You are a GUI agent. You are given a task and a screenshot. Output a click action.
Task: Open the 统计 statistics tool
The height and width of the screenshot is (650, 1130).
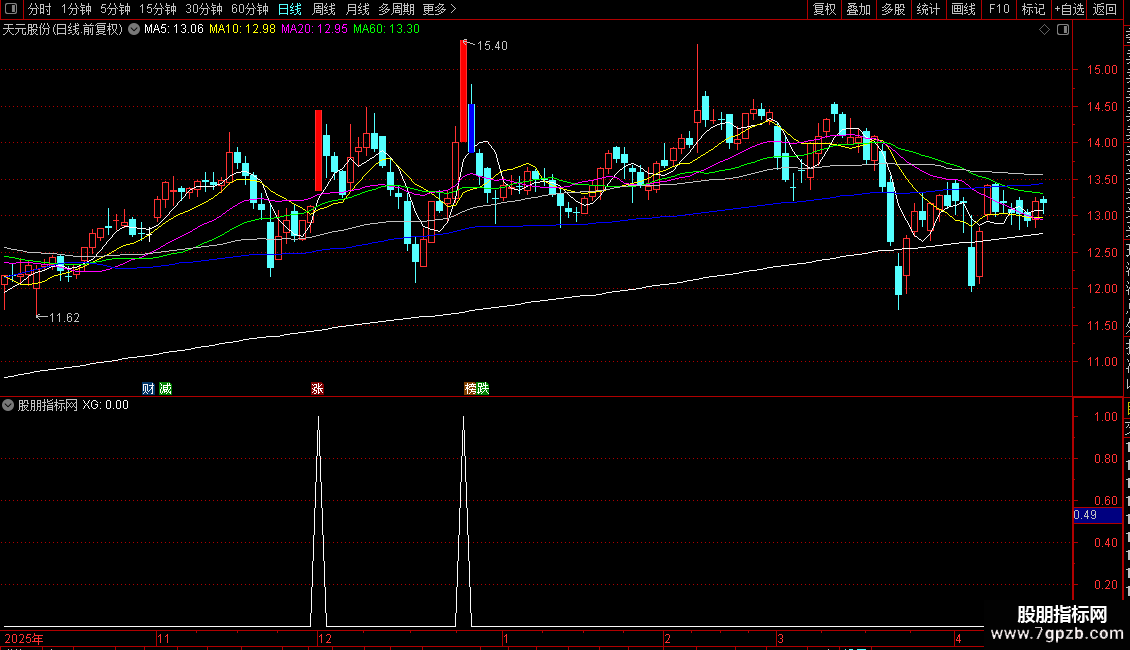click(928, 9)
